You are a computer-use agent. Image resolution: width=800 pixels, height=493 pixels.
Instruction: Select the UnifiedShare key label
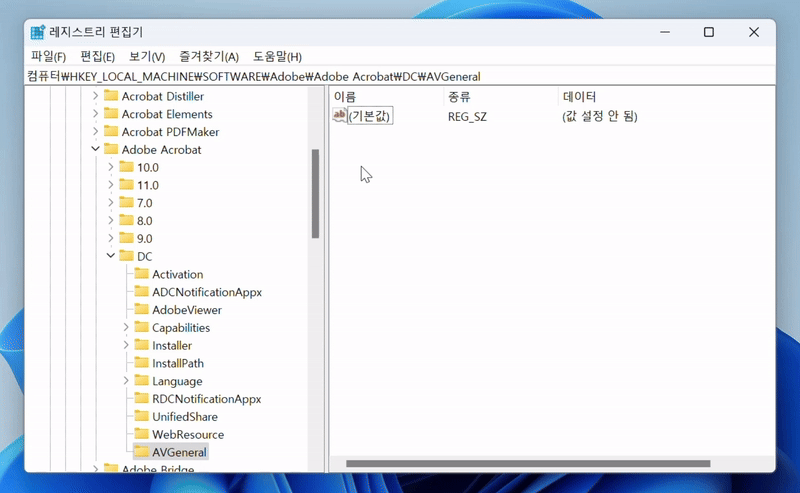tap(185, 417)
